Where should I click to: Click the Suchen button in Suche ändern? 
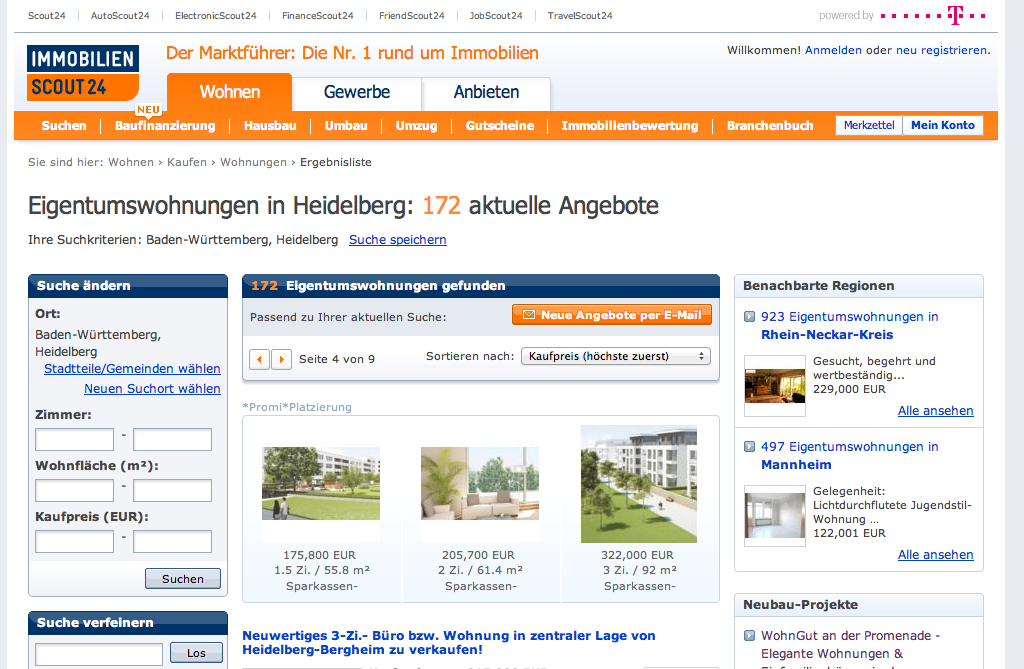(183, 579)
